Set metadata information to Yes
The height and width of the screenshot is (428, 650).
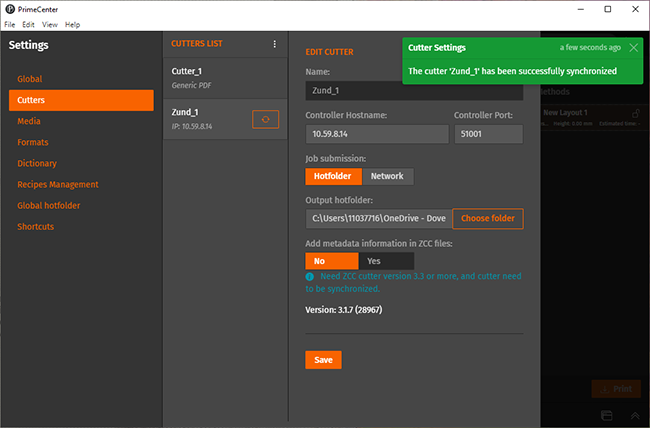(x=374, y=260)
